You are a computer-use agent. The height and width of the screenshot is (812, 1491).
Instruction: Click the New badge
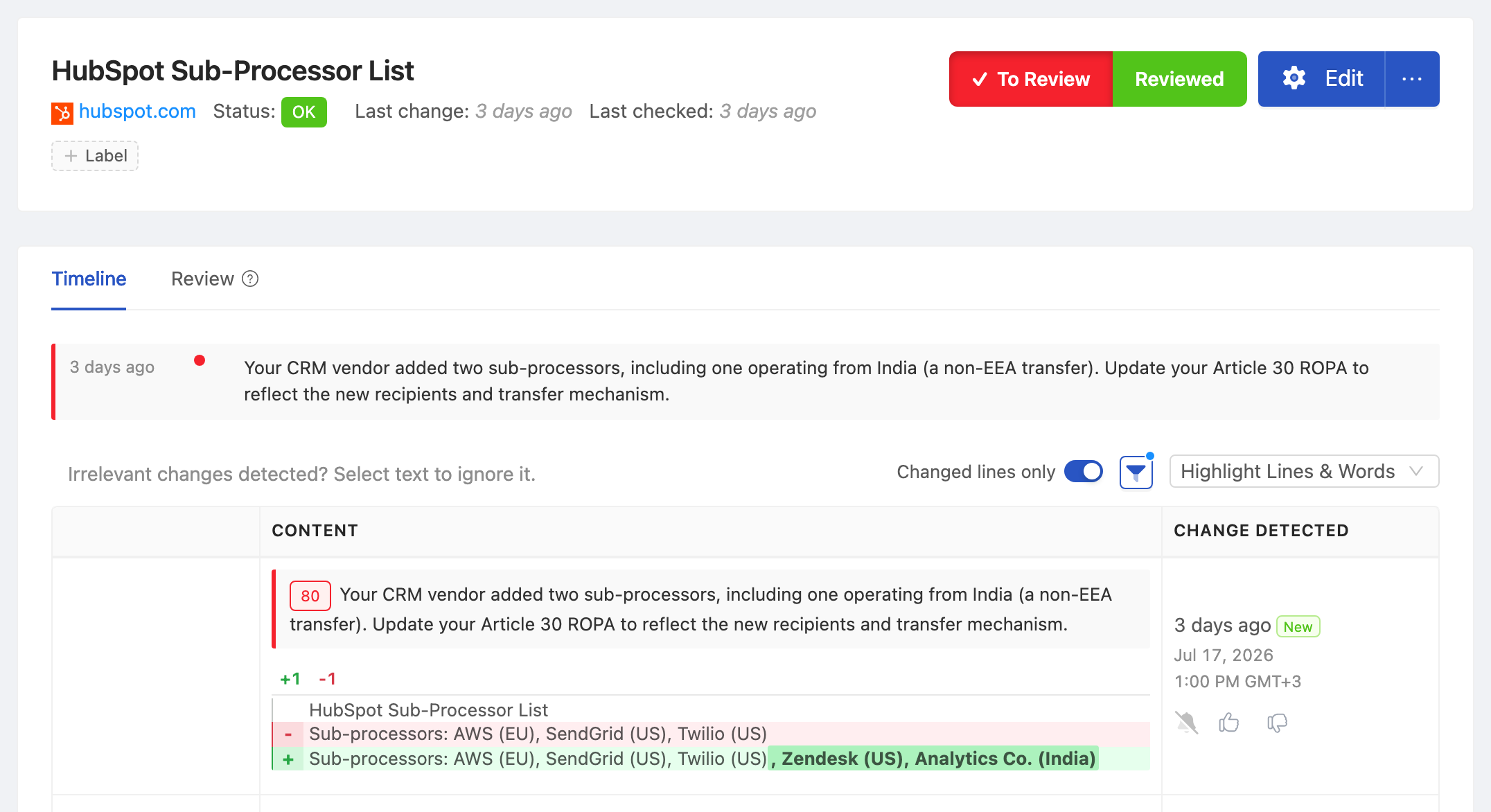coord(1298,626)
